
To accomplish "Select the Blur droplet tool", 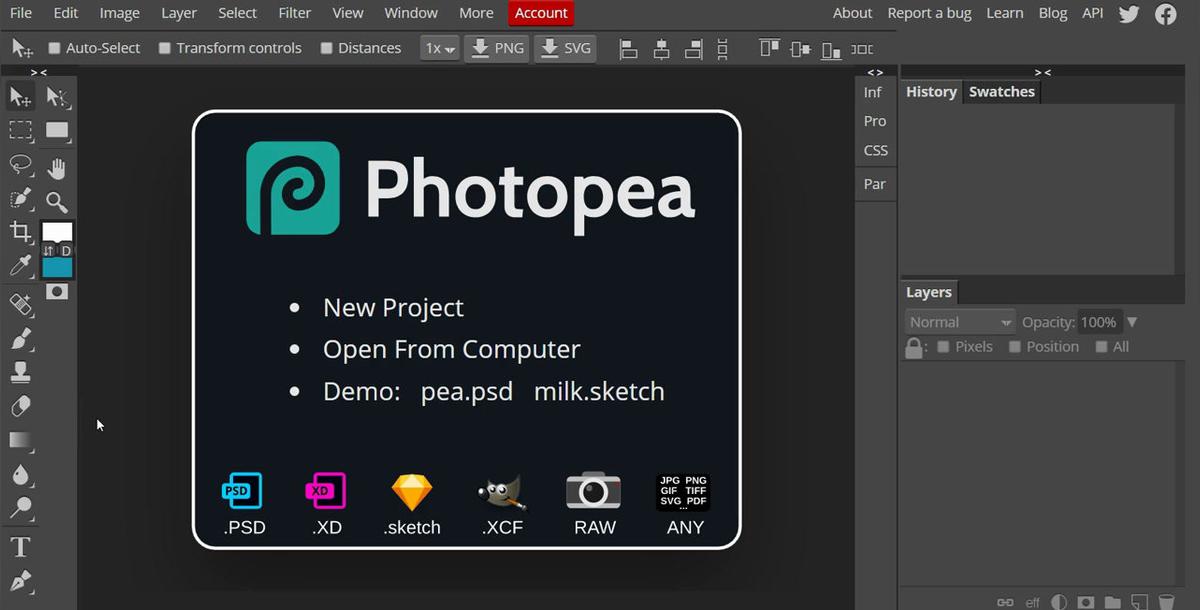I will 20,474.
